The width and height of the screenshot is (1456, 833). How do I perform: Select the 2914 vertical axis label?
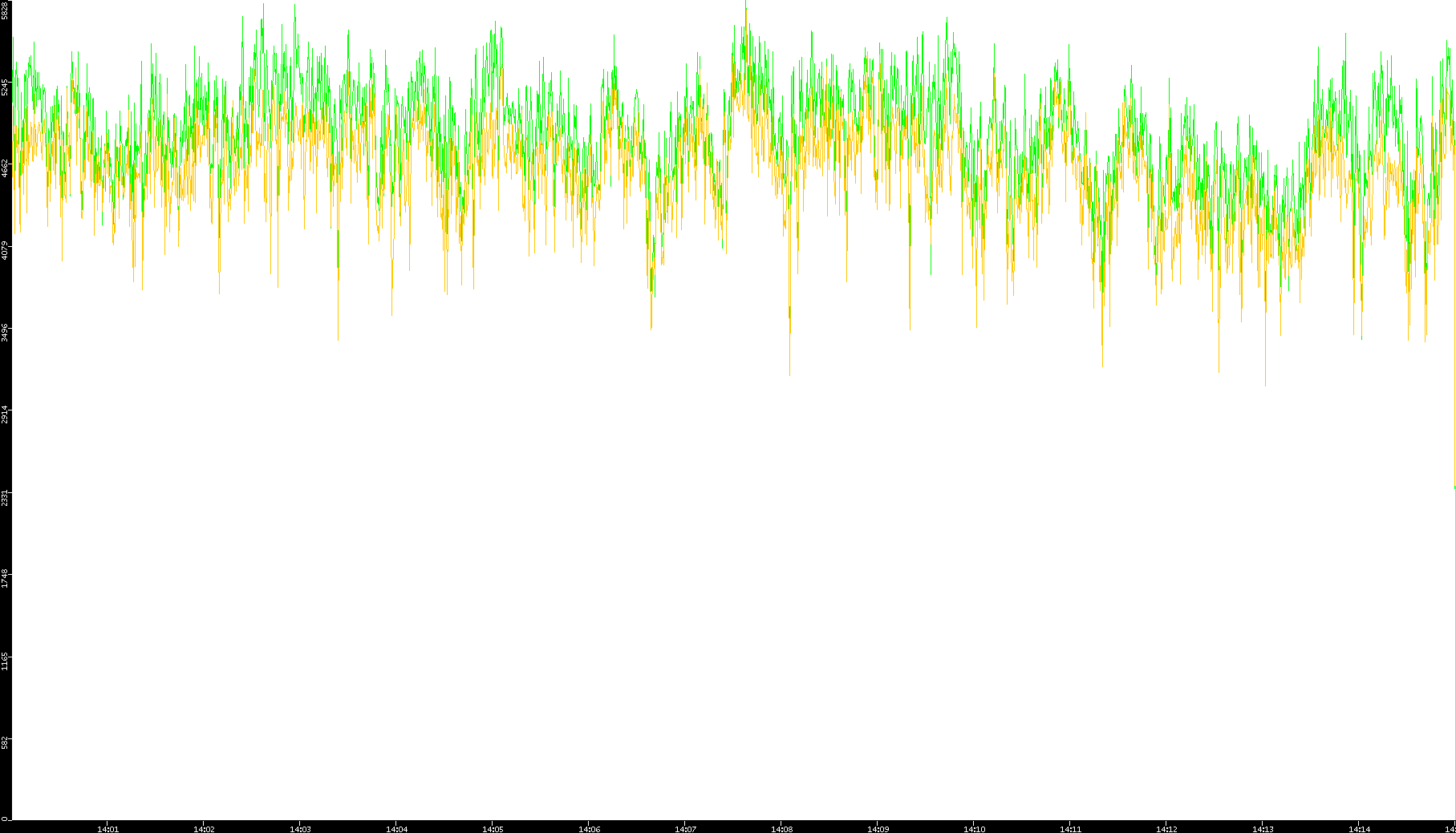6,414
